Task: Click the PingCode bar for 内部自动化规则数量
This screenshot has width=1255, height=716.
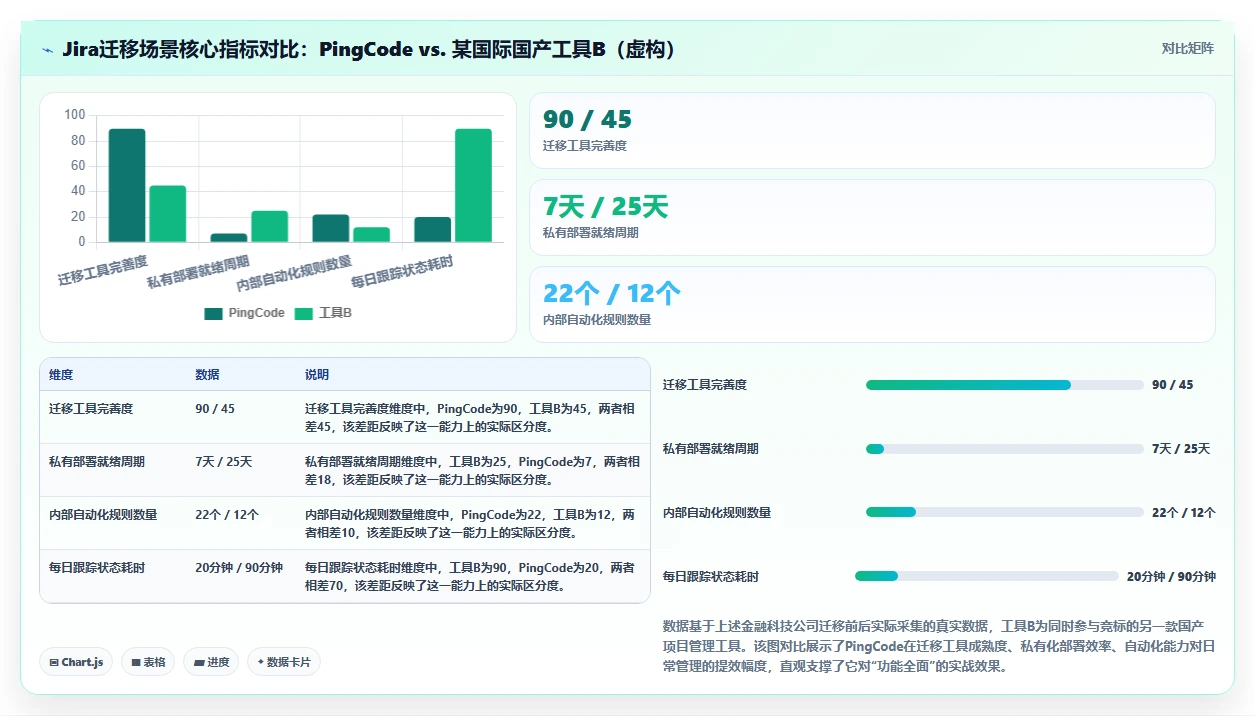Action: [331, 228]
